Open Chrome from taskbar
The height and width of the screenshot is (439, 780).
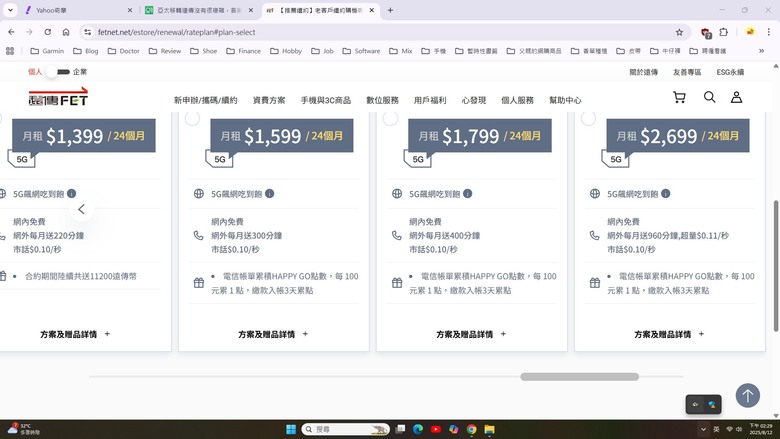tap(472, 429)
